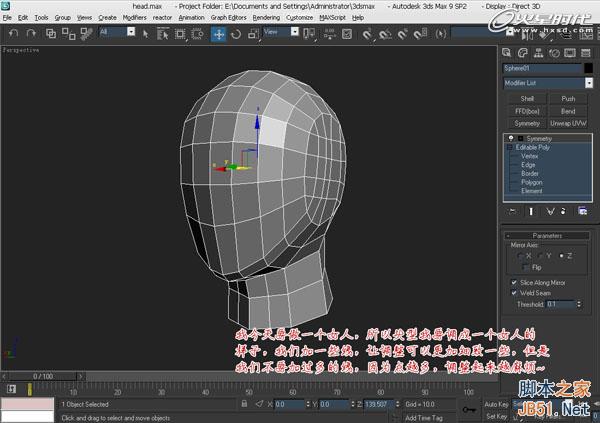Select Vertex sub-object in modifier stack
Viewport: 600px width, 423px height.
tap(529, 155)
